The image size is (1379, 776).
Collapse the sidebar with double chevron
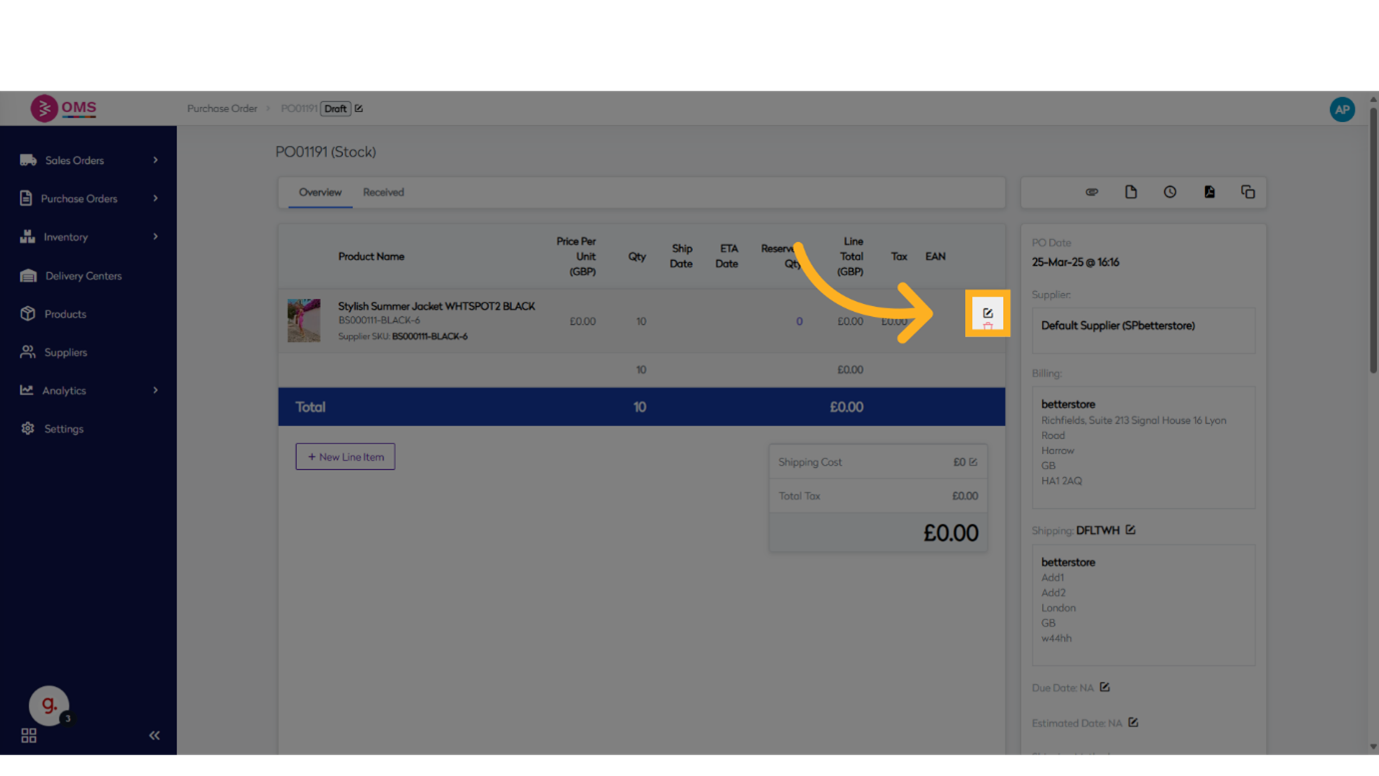[154, 735]
